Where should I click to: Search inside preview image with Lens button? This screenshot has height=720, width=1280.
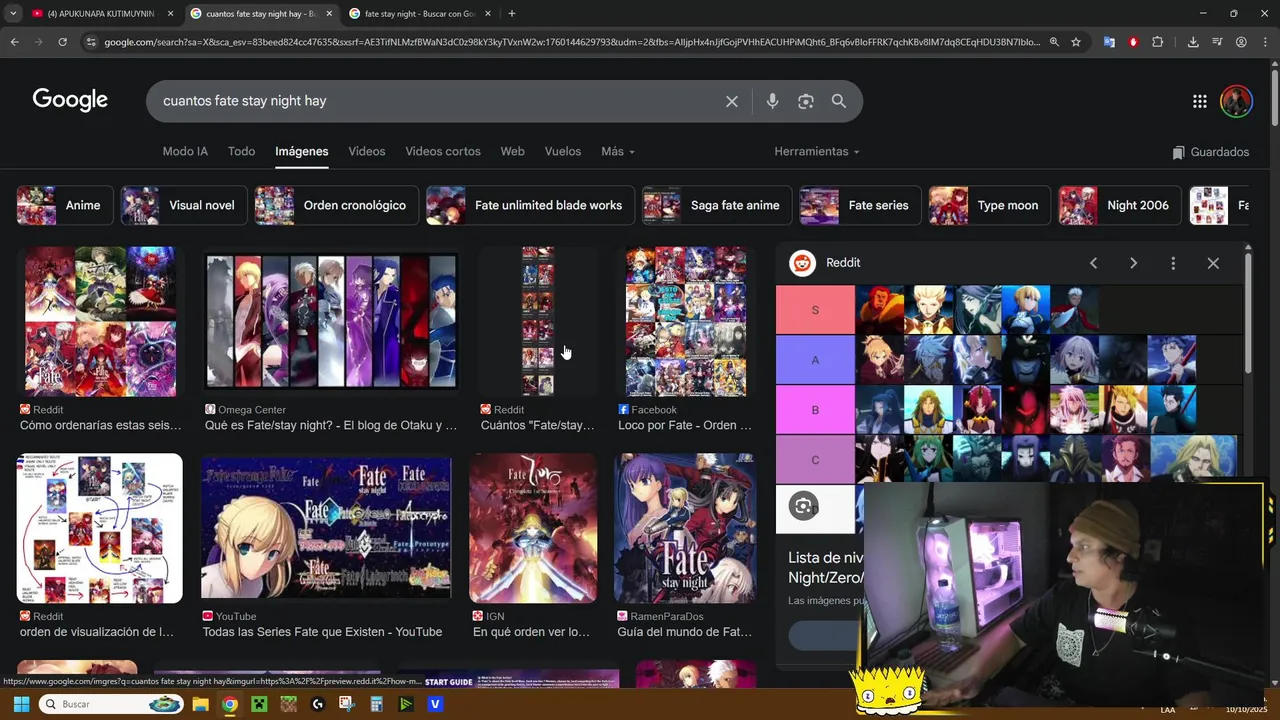point(803,506)
